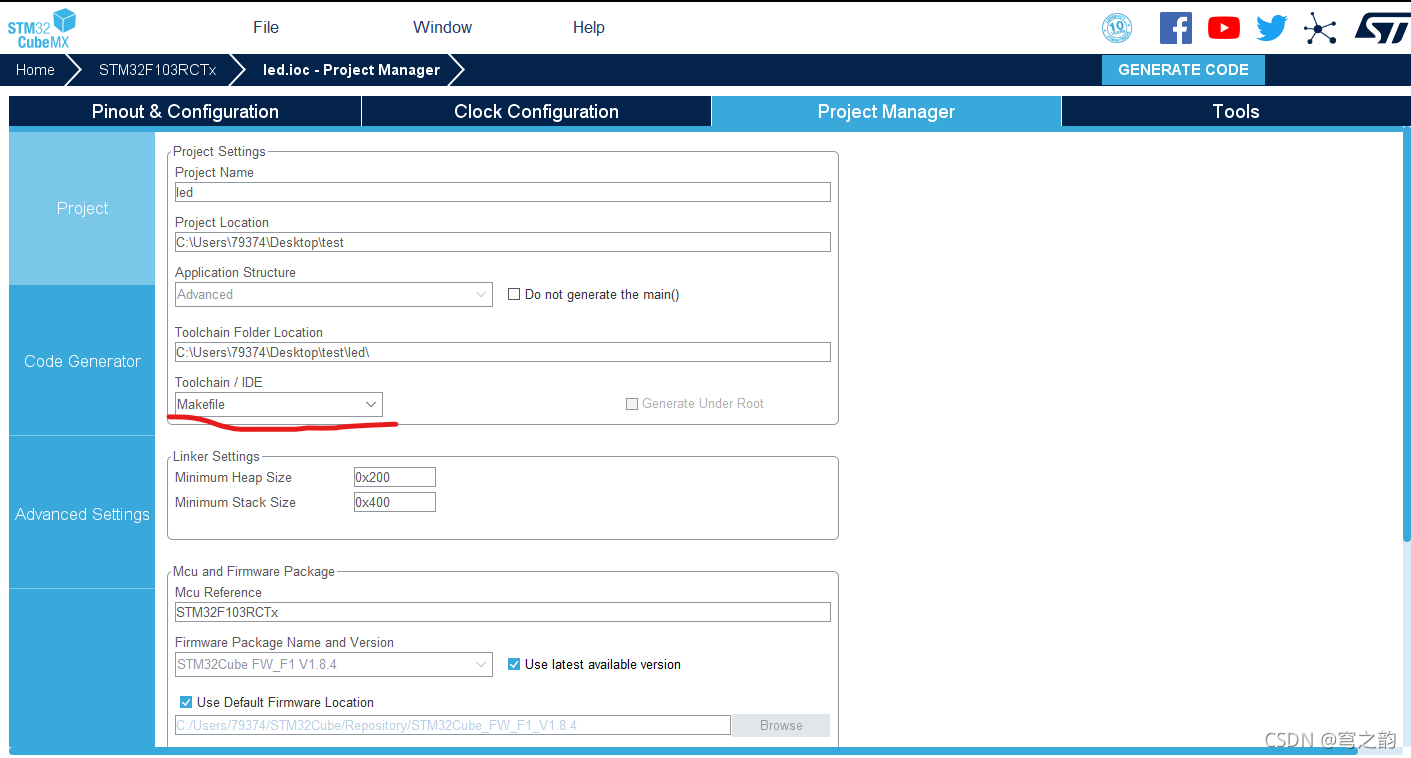Image resolution: width=1411 pixels, height=758 pixels.
Task: Click the Minimum Heap Size field
Action: (395, 477)
